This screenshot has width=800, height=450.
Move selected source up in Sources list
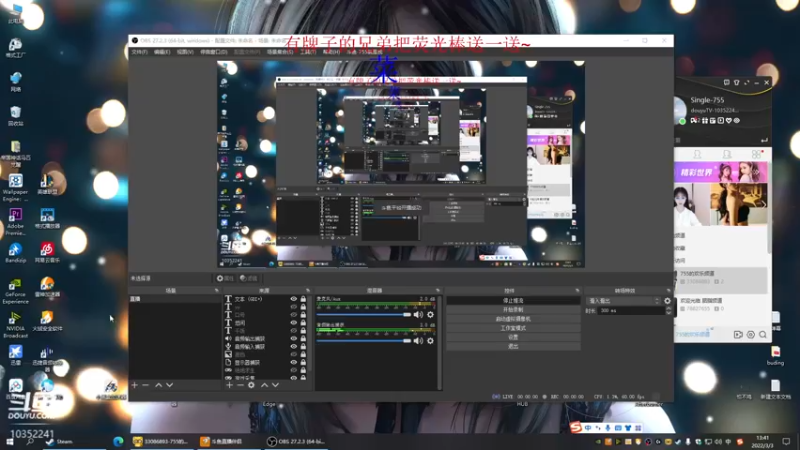click(x=264, y=385)
